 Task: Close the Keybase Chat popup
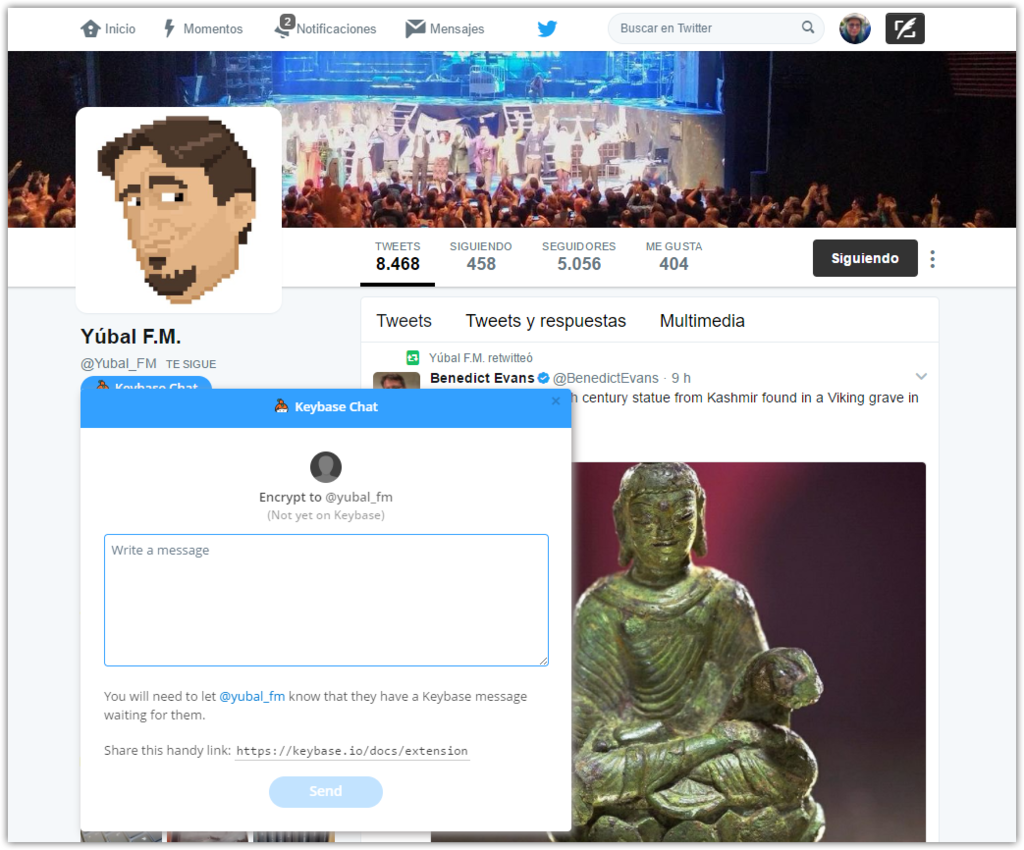pyautogui.click(x=556, y=401)
